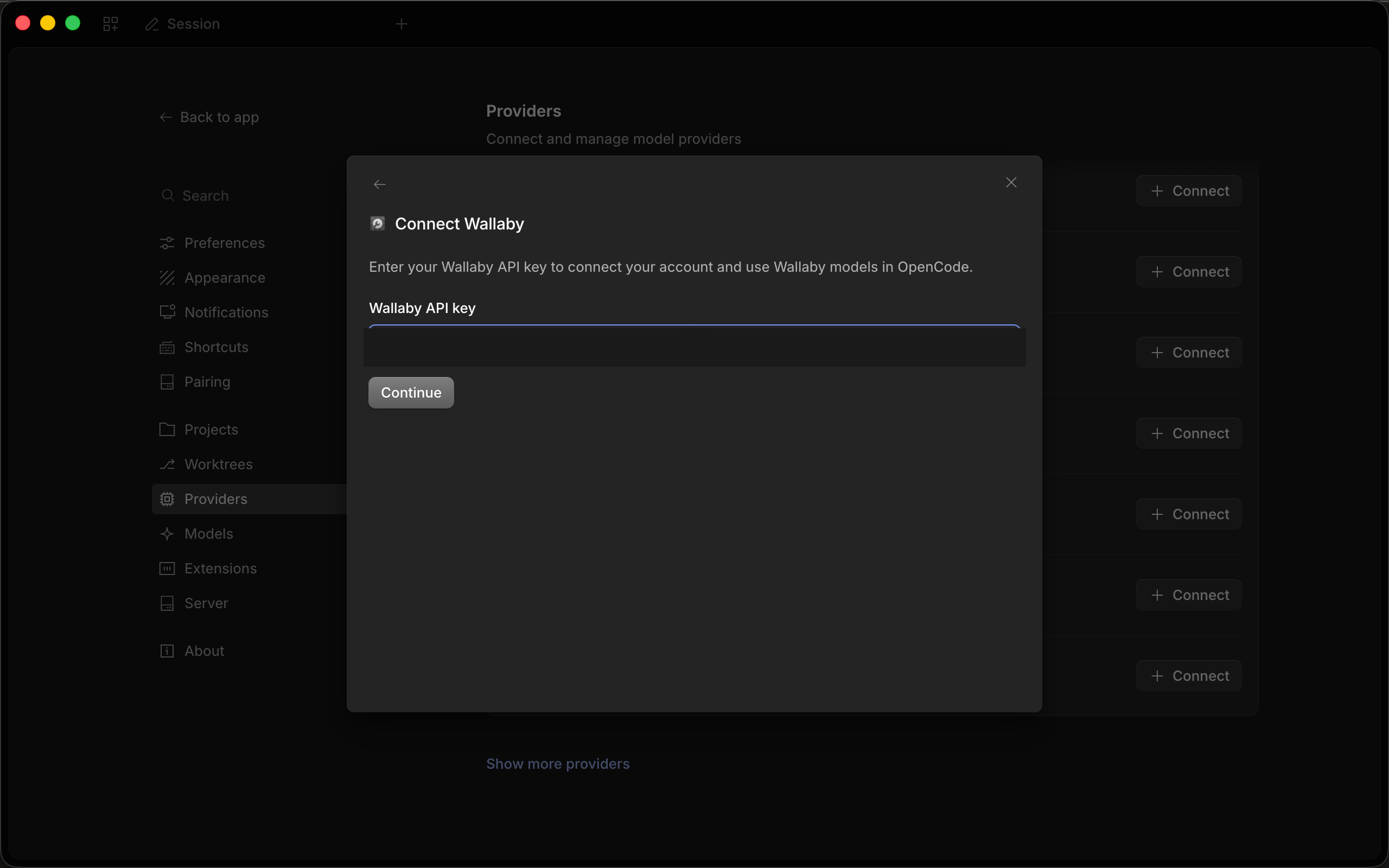This screenshot has height=868, width=1389.
Task: Go back via Back to app link
Action: pos(209,117)
